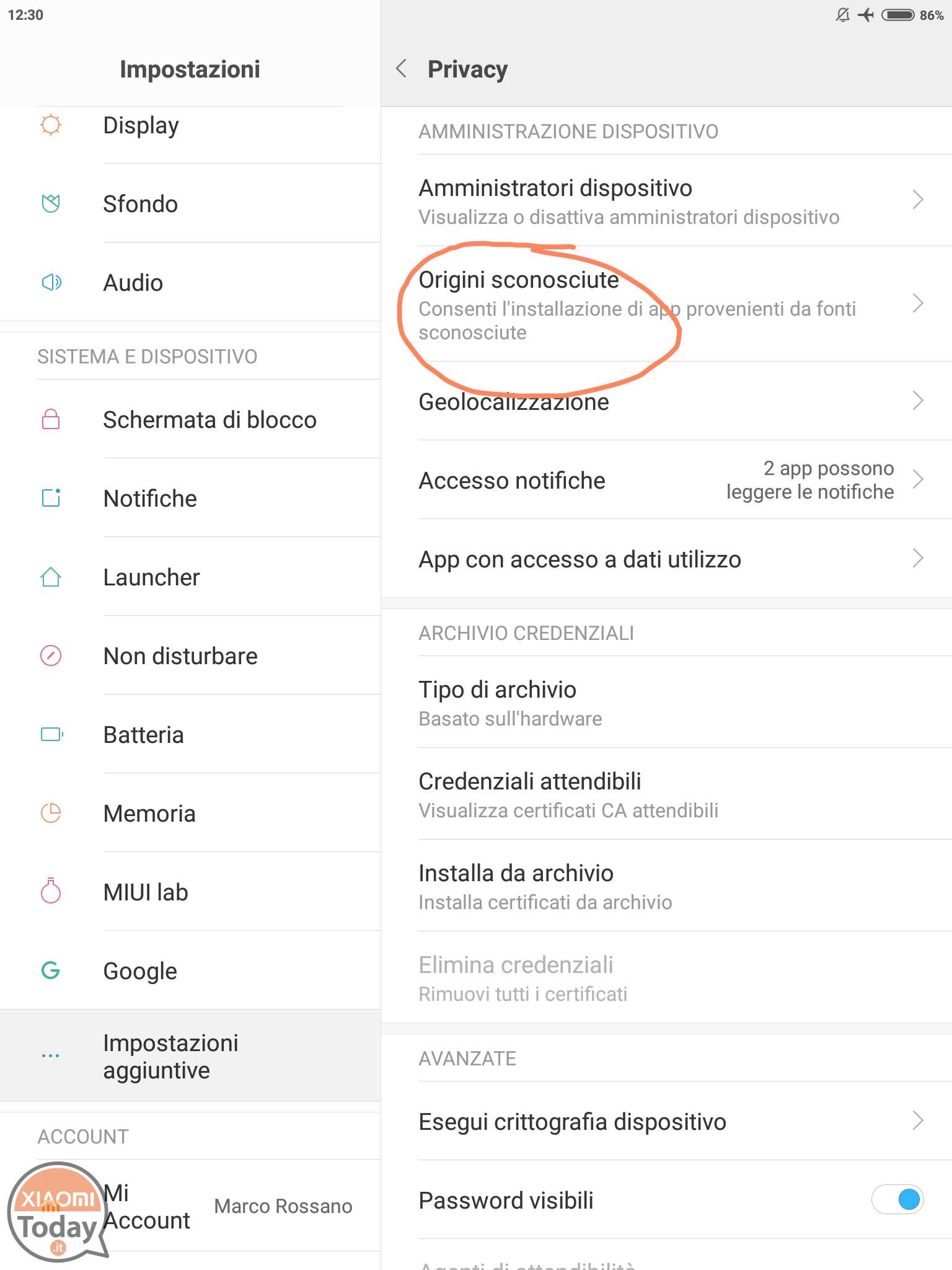Tap the Google G icon
This screenshot has height=1270, width=952.
pos(51,970)
